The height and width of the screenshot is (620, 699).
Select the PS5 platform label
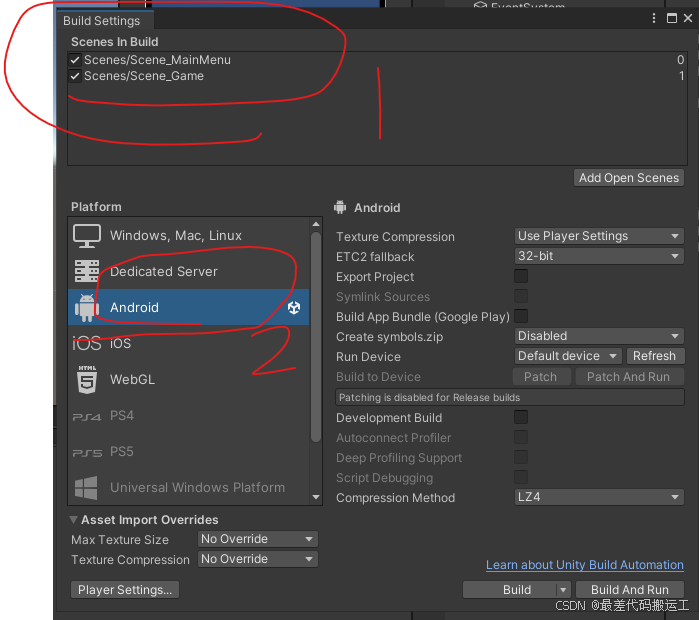[x=122, y=452]
